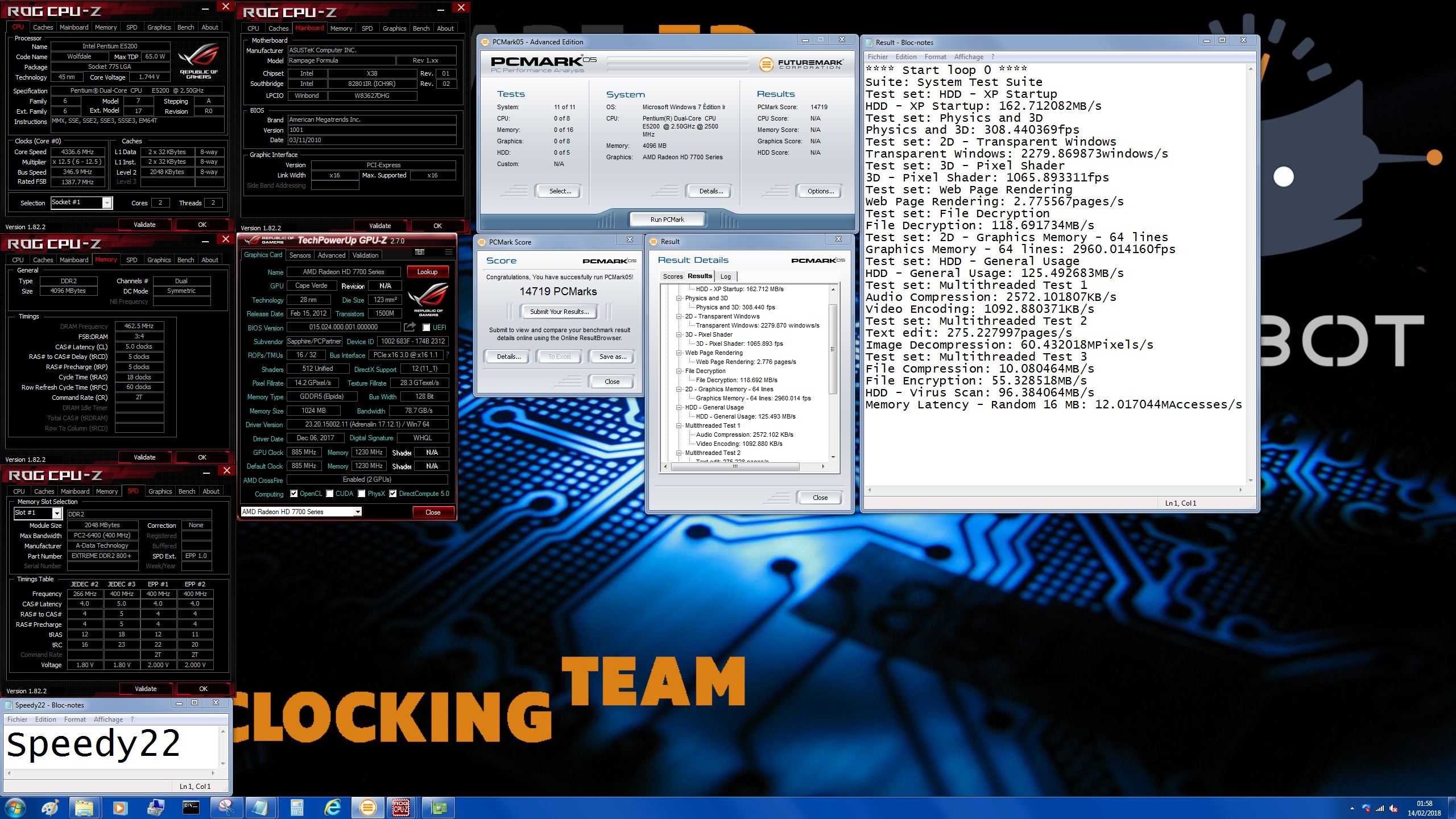Screen dimensions: 1456x819
Task: Toggle the PhysX checkbox in GPU-Z
Action: [x=361, y=494]
